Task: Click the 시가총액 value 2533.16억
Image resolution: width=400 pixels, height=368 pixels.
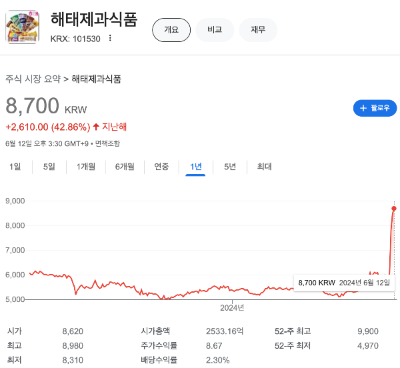Action: click(x=224, y=331)
